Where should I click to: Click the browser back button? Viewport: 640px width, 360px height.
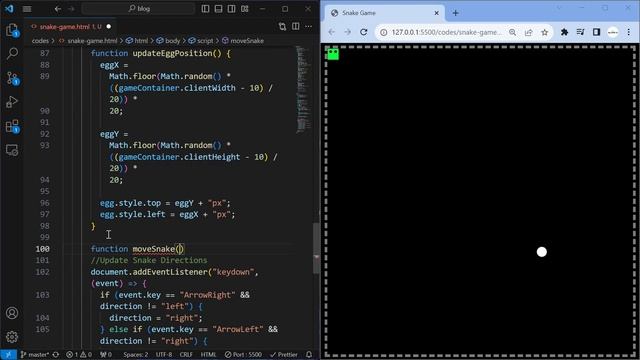coord(331,32)
